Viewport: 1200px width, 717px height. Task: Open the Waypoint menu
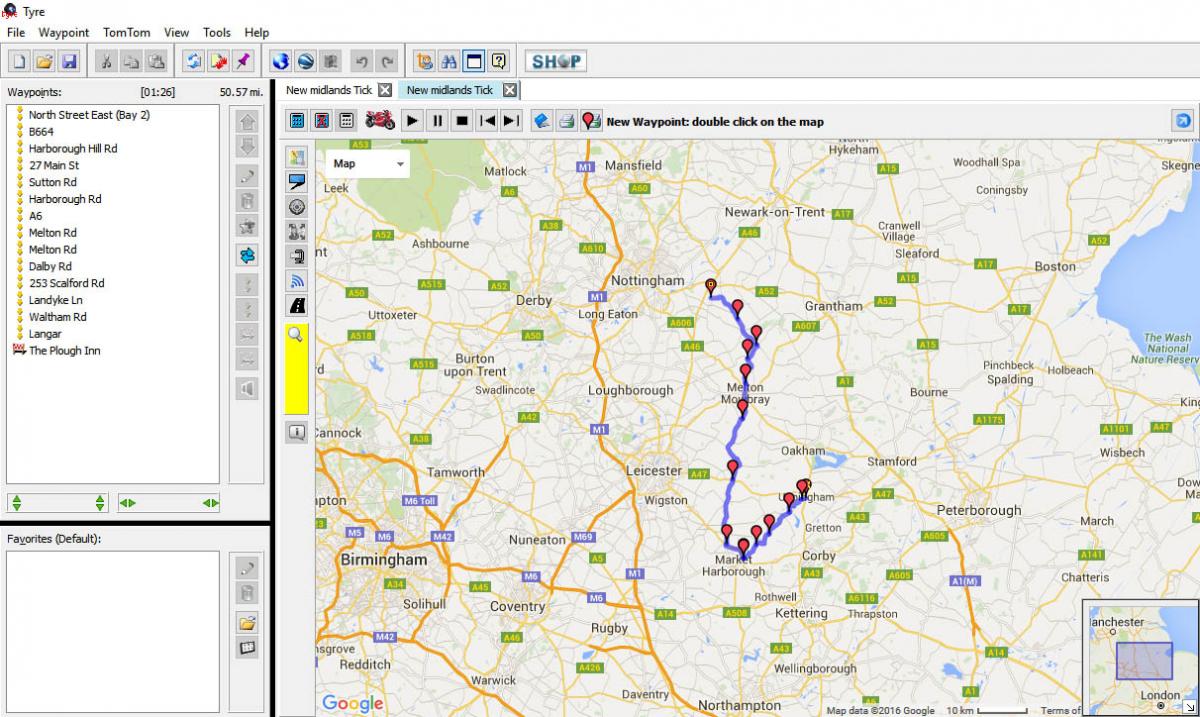click(64, 32)
